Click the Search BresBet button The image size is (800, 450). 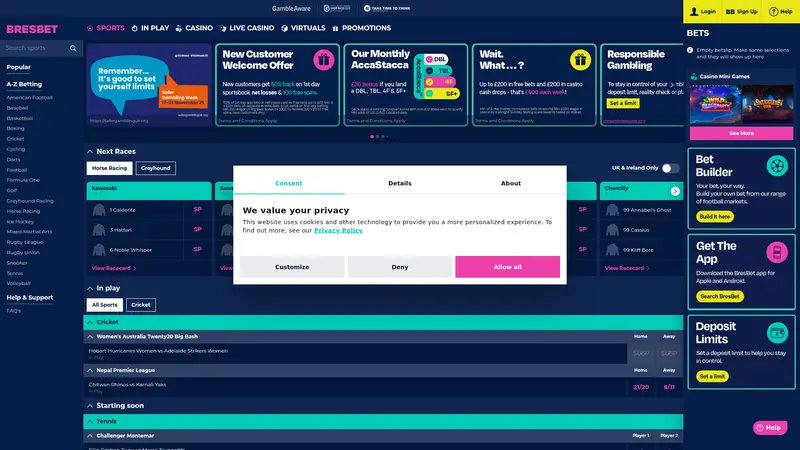[x=720, y=296]
